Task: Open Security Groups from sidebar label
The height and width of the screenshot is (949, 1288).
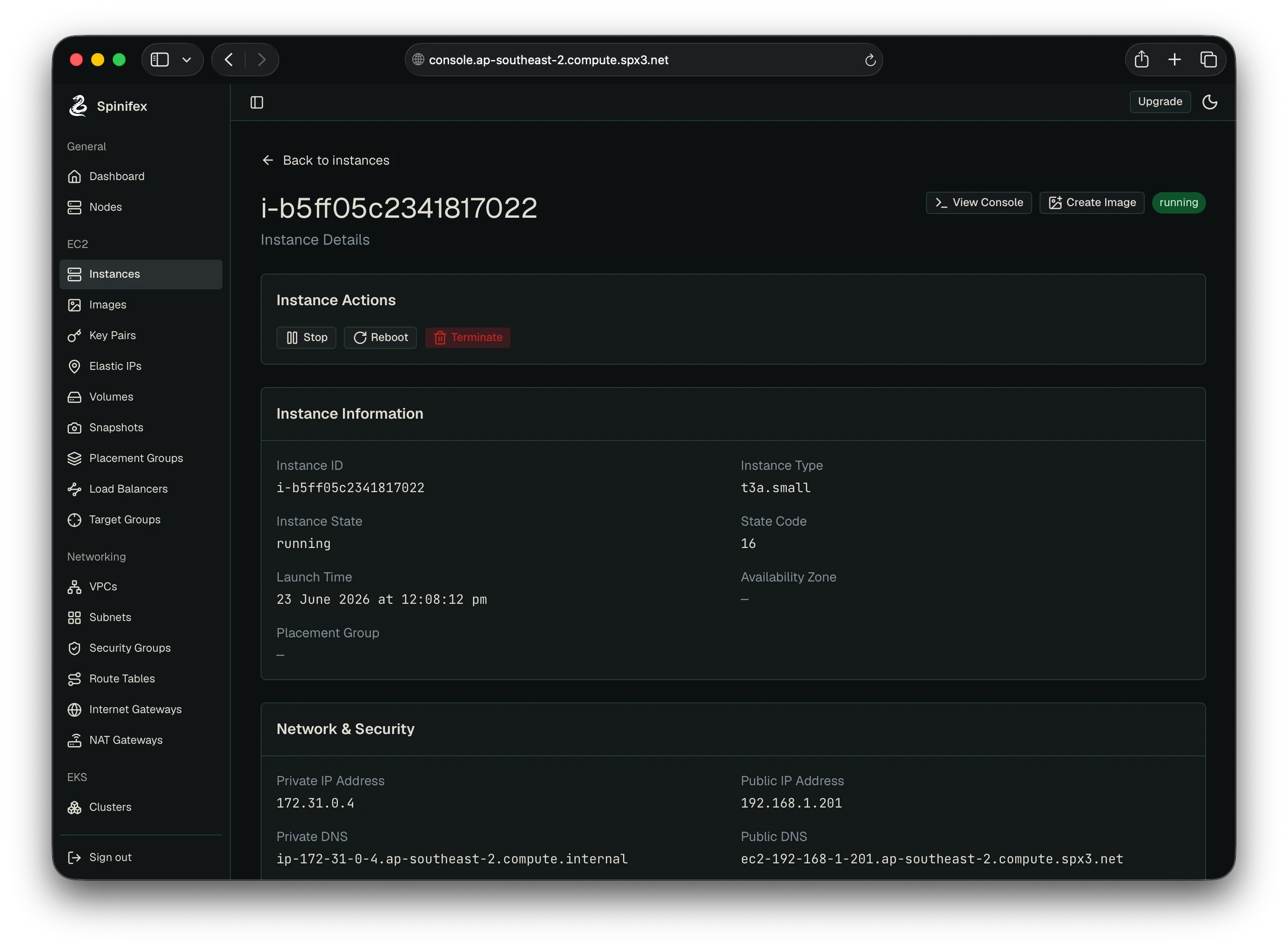Action: coord(130,648)
